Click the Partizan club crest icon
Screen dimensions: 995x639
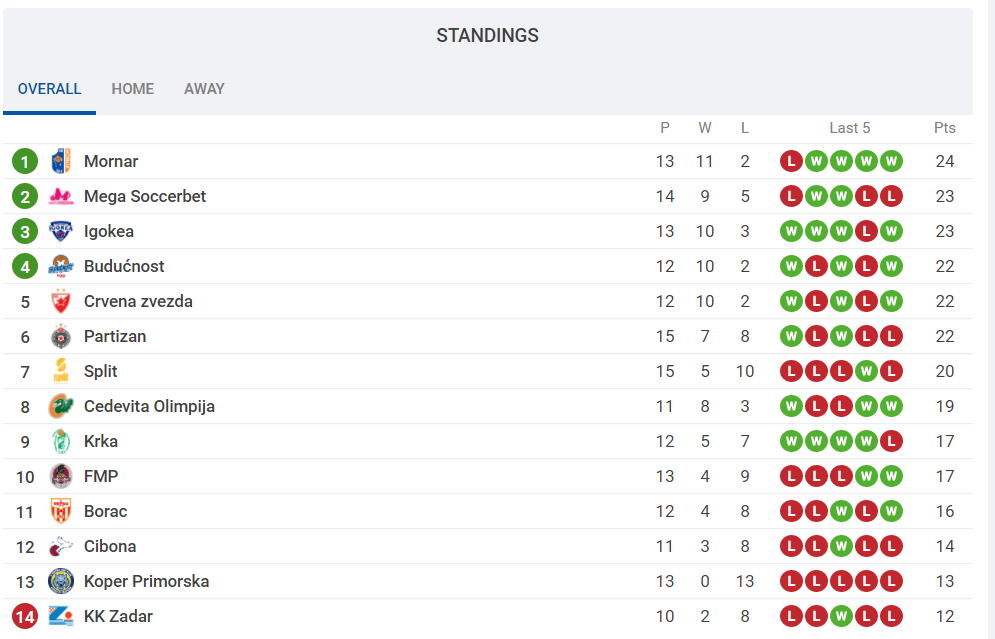pyautogui.click(x=61, y=336)
